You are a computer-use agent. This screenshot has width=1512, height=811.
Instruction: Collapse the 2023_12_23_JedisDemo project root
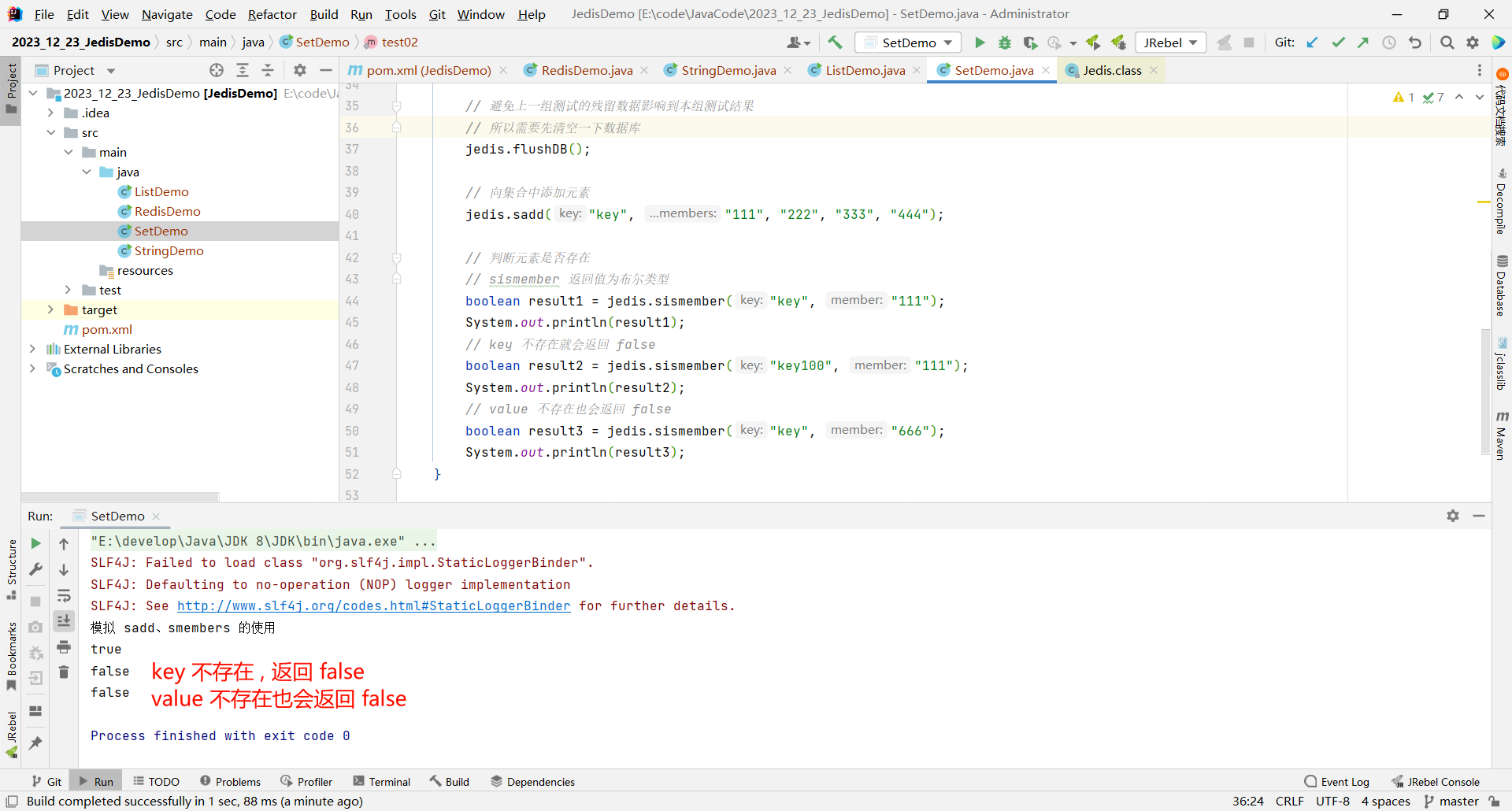click(x=33, y=93)
